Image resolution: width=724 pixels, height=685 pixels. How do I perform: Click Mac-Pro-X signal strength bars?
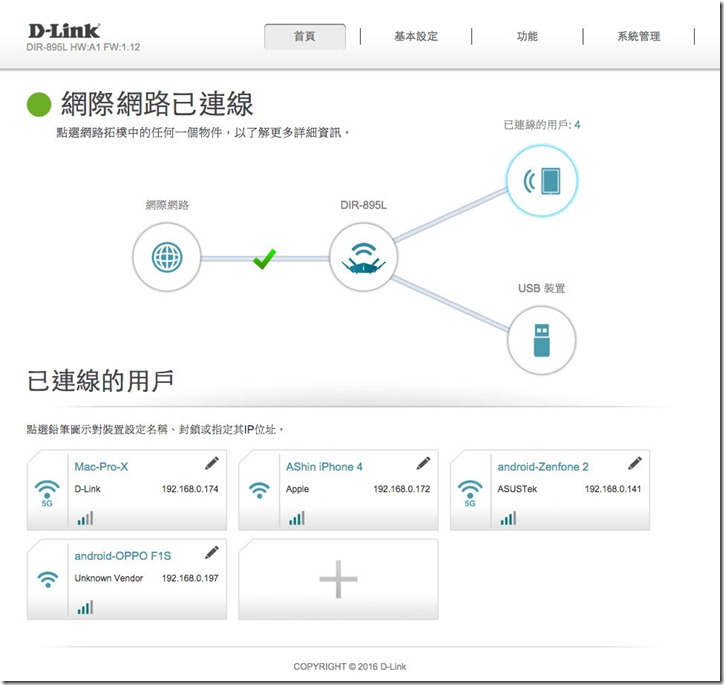(85, 518)
